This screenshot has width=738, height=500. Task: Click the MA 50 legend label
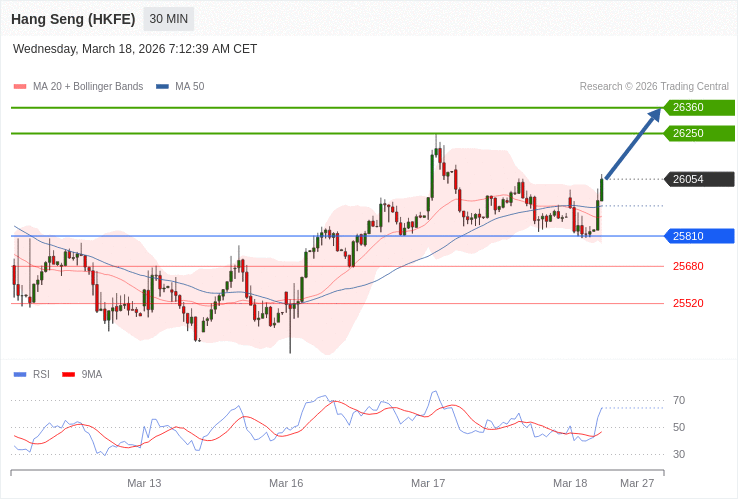point(190,87)
